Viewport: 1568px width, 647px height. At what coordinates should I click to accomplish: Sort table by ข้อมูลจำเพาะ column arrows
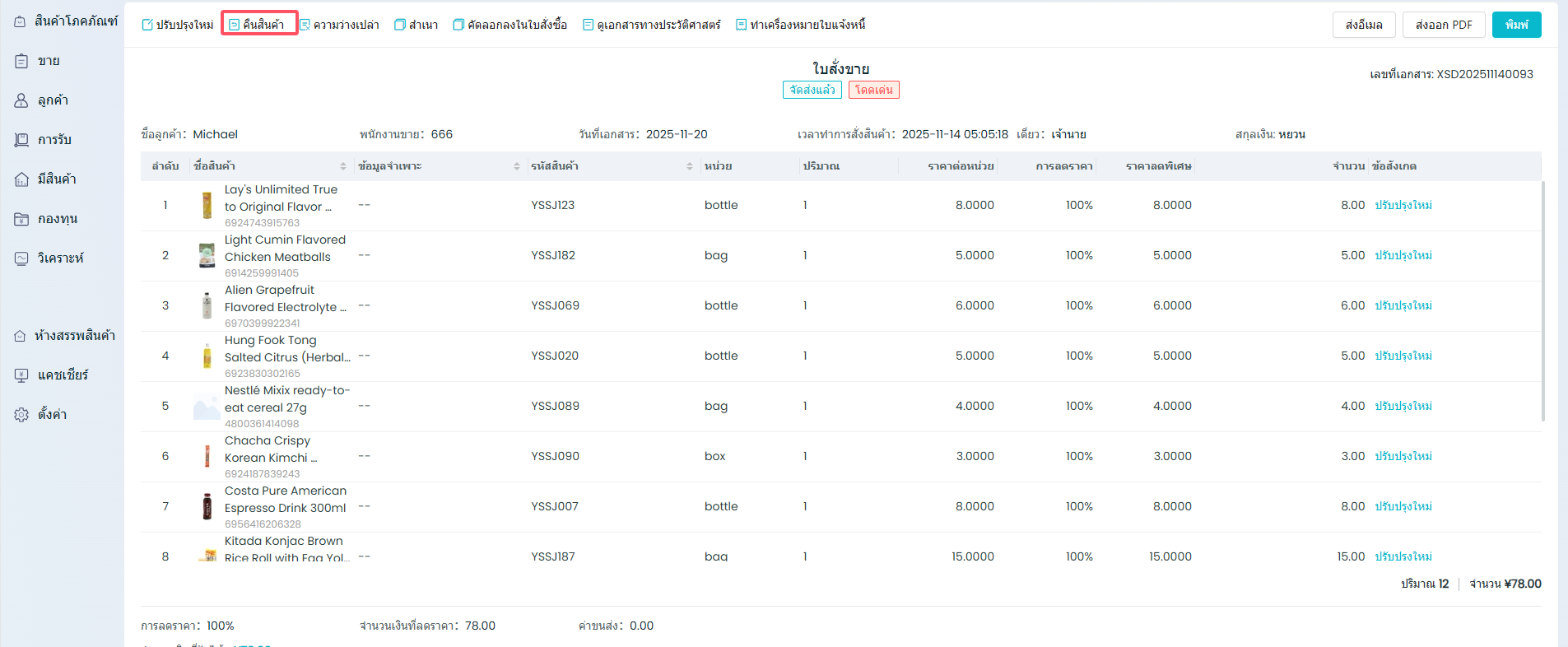pos(517,166)
